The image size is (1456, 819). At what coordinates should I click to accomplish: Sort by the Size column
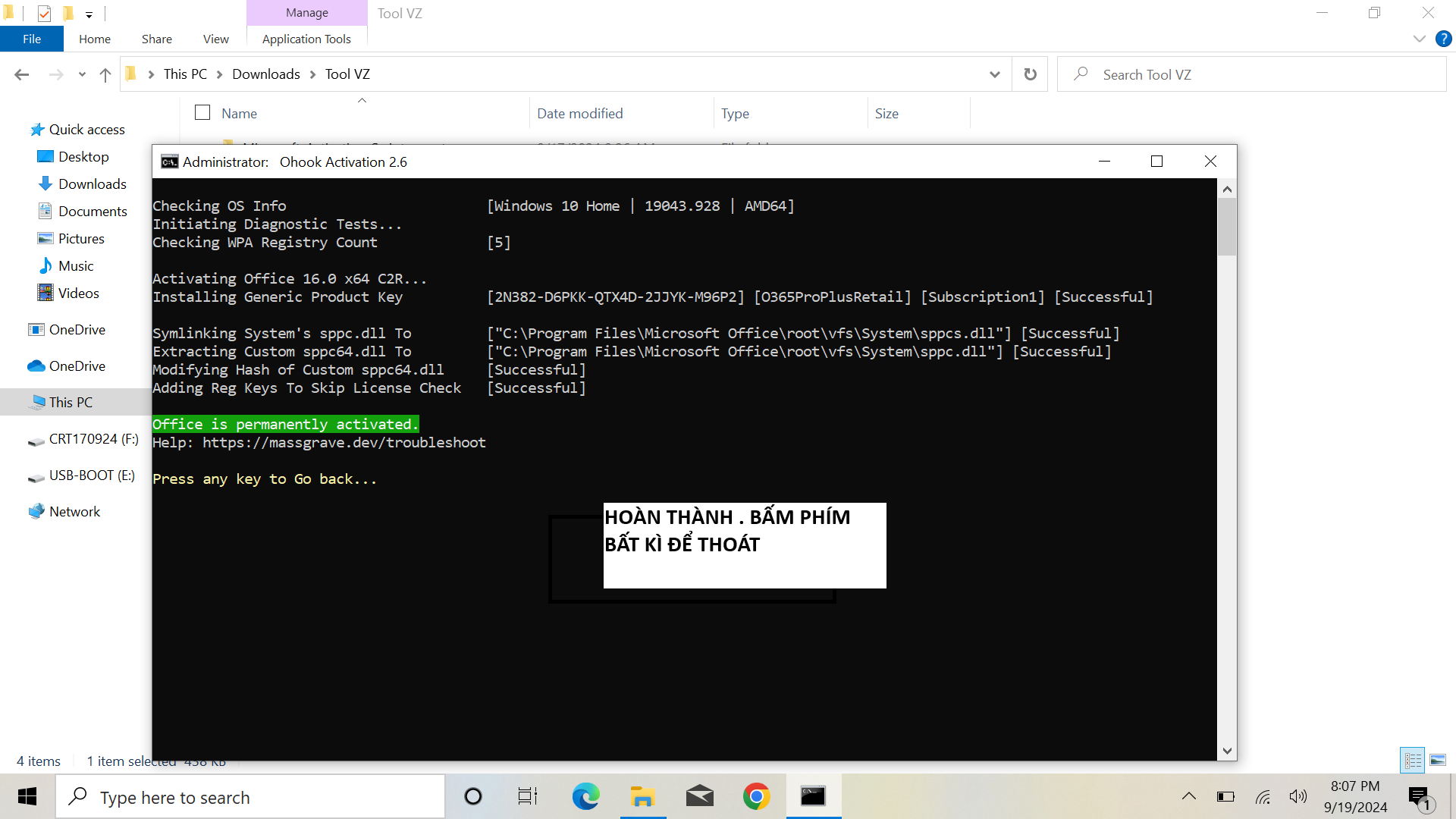click(x=886, y=113)
